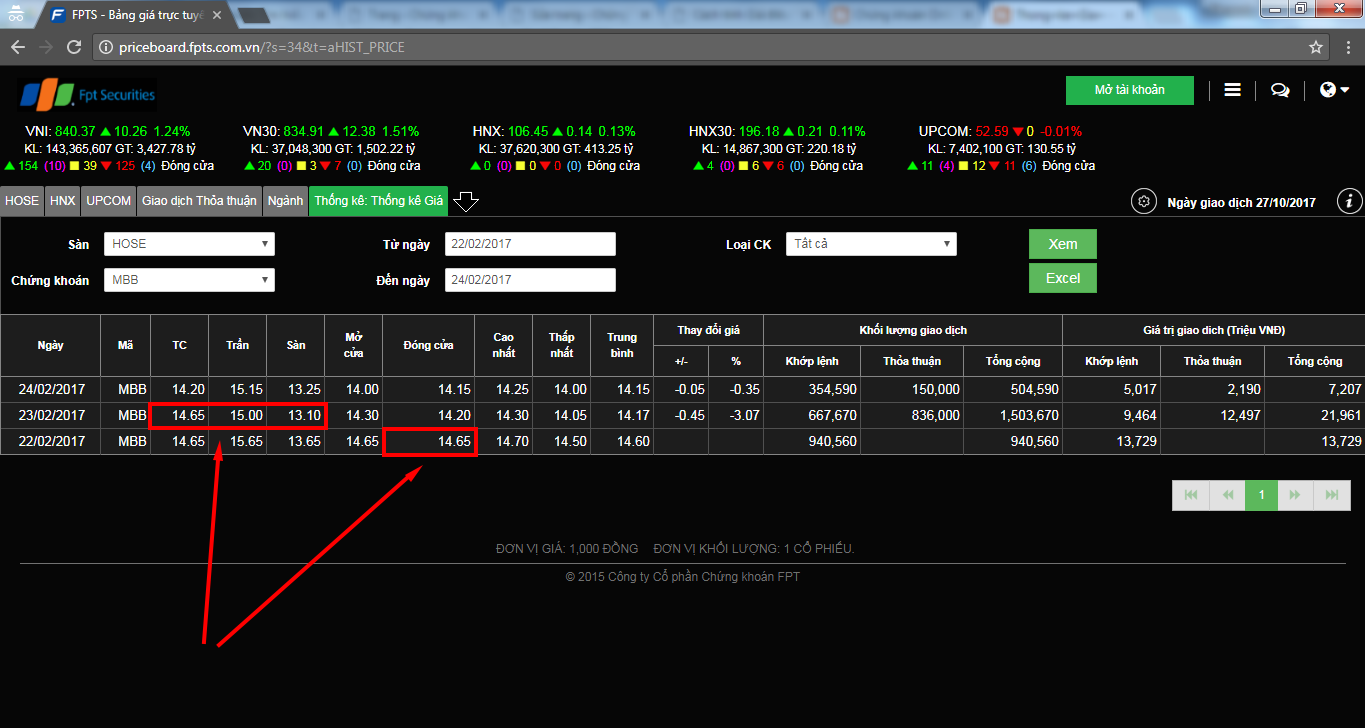Open Chrome menu three-dot icon
This screenshot has height=728, width=1365.
[x=1347, y=47]
